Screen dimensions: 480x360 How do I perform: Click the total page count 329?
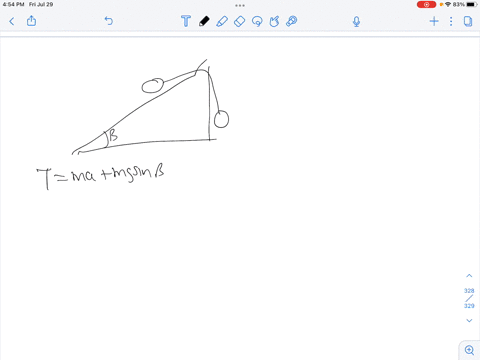469,306
